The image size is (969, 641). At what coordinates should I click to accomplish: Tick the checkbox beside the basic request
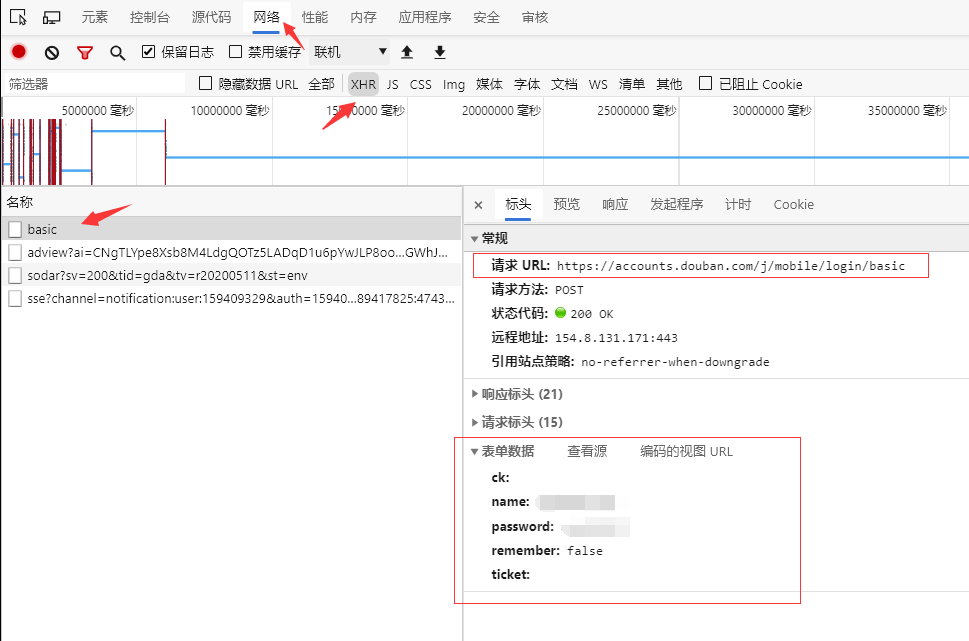point(15,229)
